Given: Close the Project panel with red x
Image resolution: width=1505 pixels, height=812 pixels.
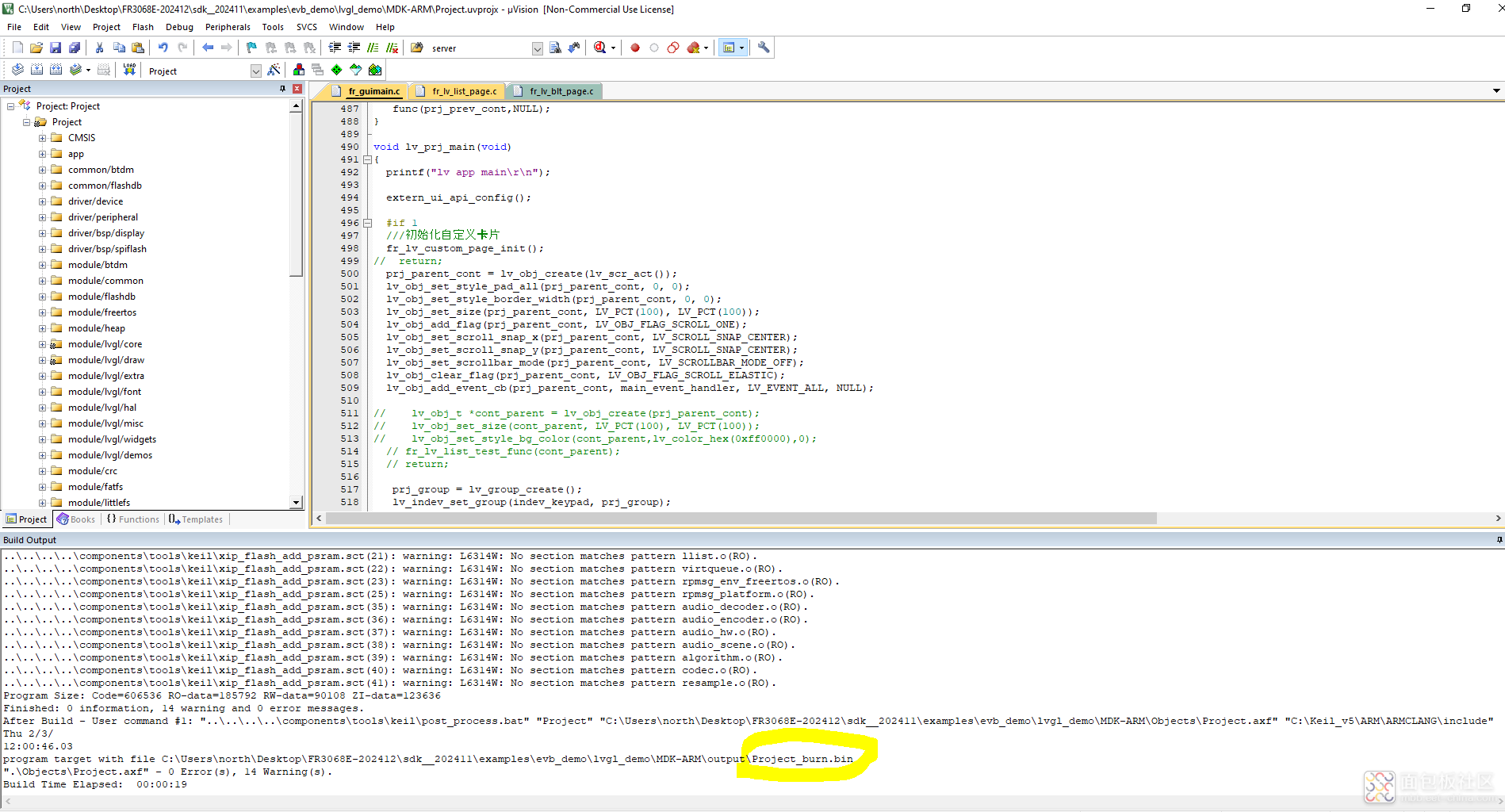Looking at the screenshot, I should click(x=297, y=89).
